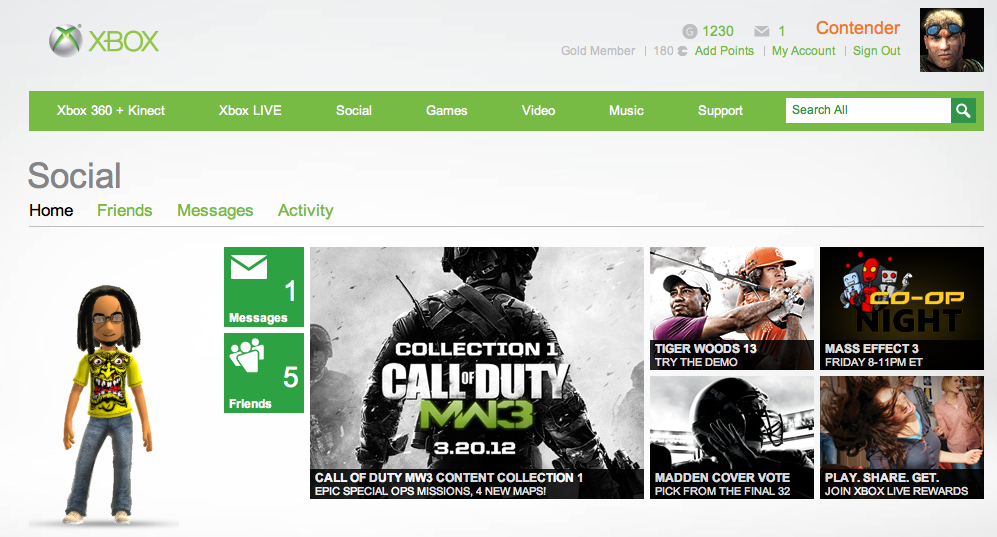The height and width of the screenshot is (537, 997).
Task: Open the green Friends tile
Action: click(x=264, y=373)
